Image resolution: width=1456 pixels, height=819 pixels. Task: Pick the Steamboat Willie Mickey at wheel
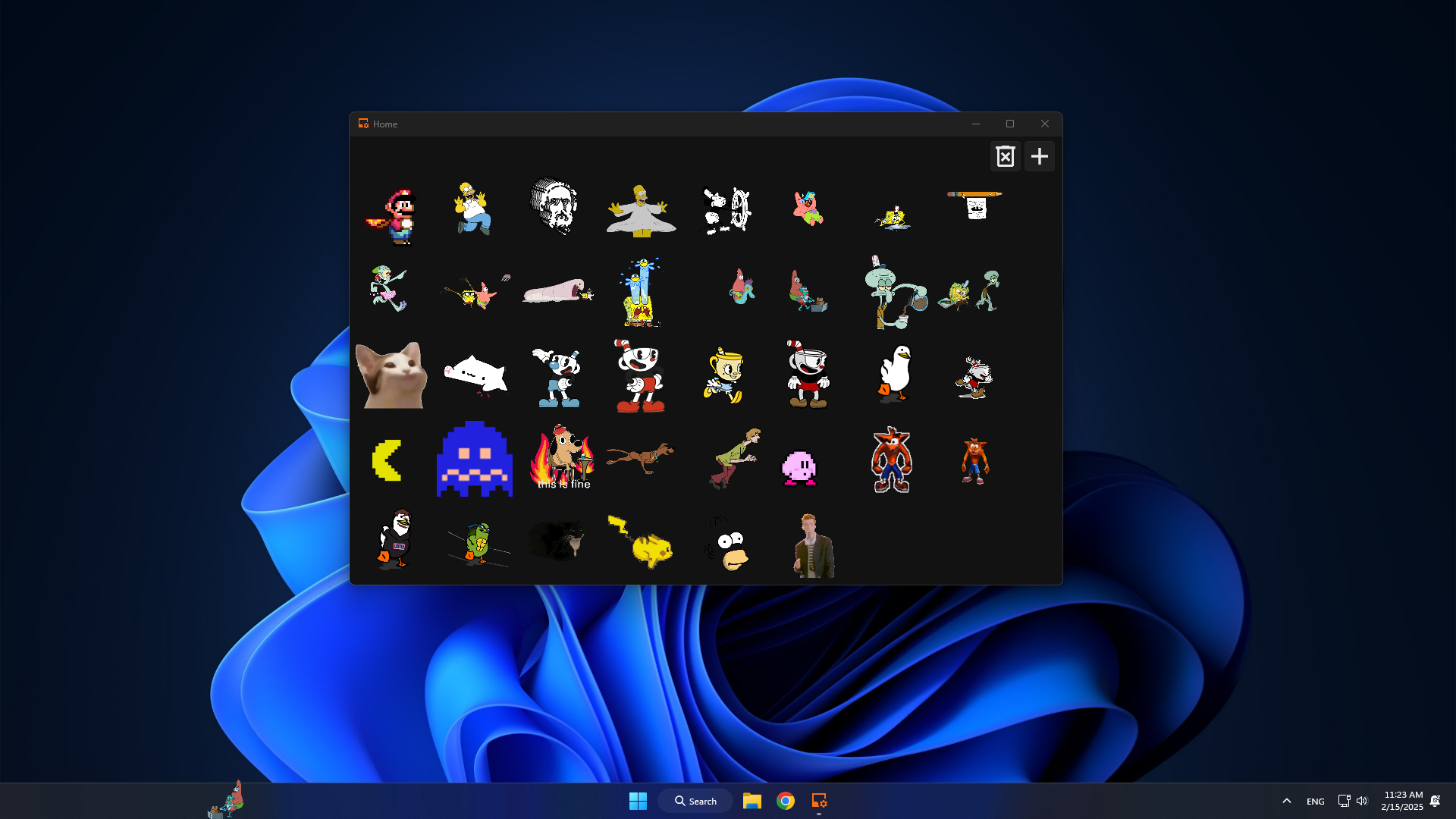click(x=726, y=210)
